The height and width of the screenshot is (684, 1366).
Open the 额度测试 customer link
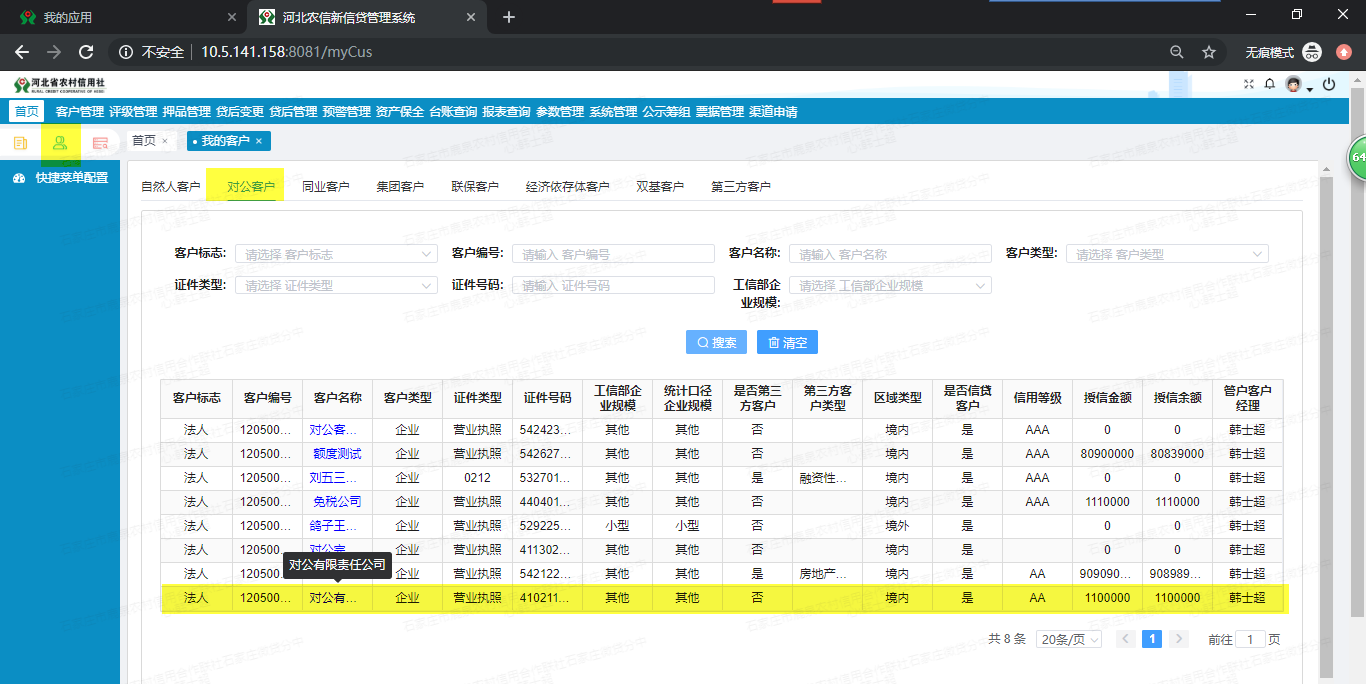click(337, 453)
